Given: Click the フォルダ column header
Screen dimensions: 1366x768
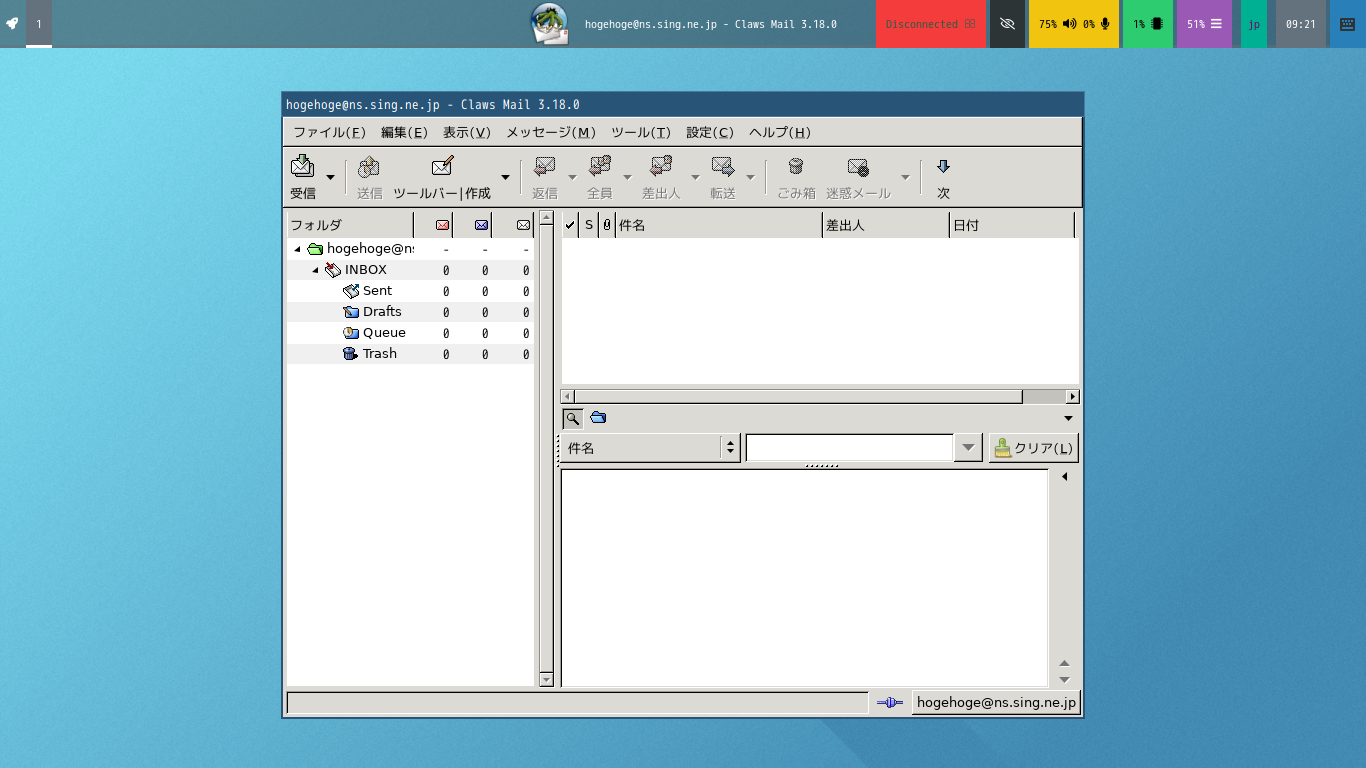Looking at the screenshot, I should click(x=350, y=225).
